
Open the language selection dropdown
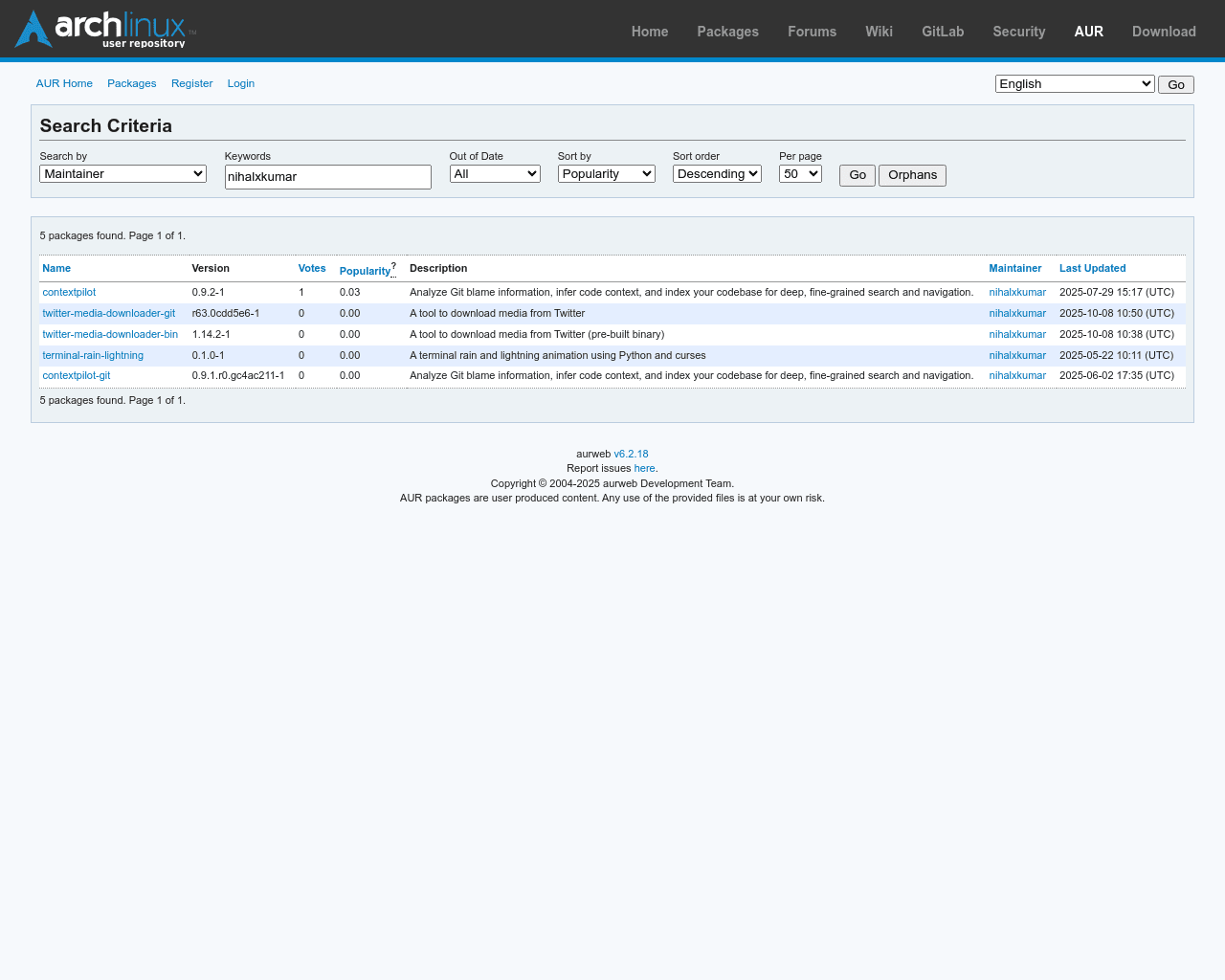tap(1074, 83)
